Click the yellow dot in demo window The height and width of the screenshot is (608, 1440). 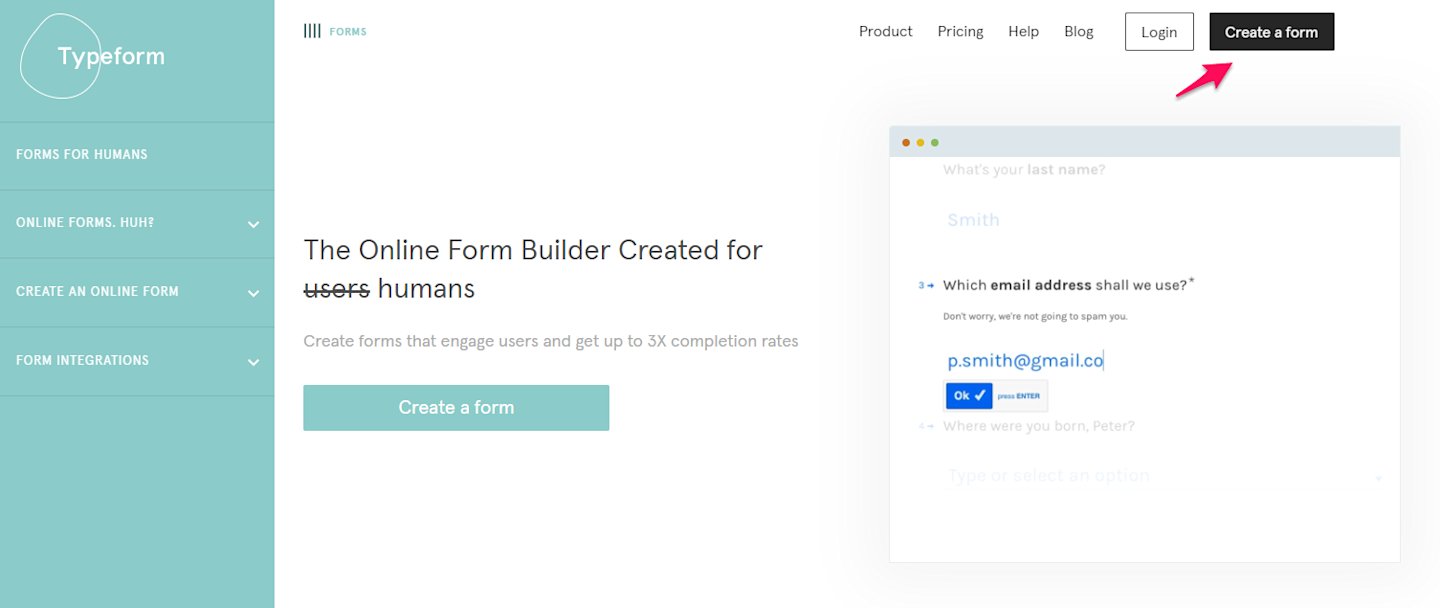click(x=920, y=142)
